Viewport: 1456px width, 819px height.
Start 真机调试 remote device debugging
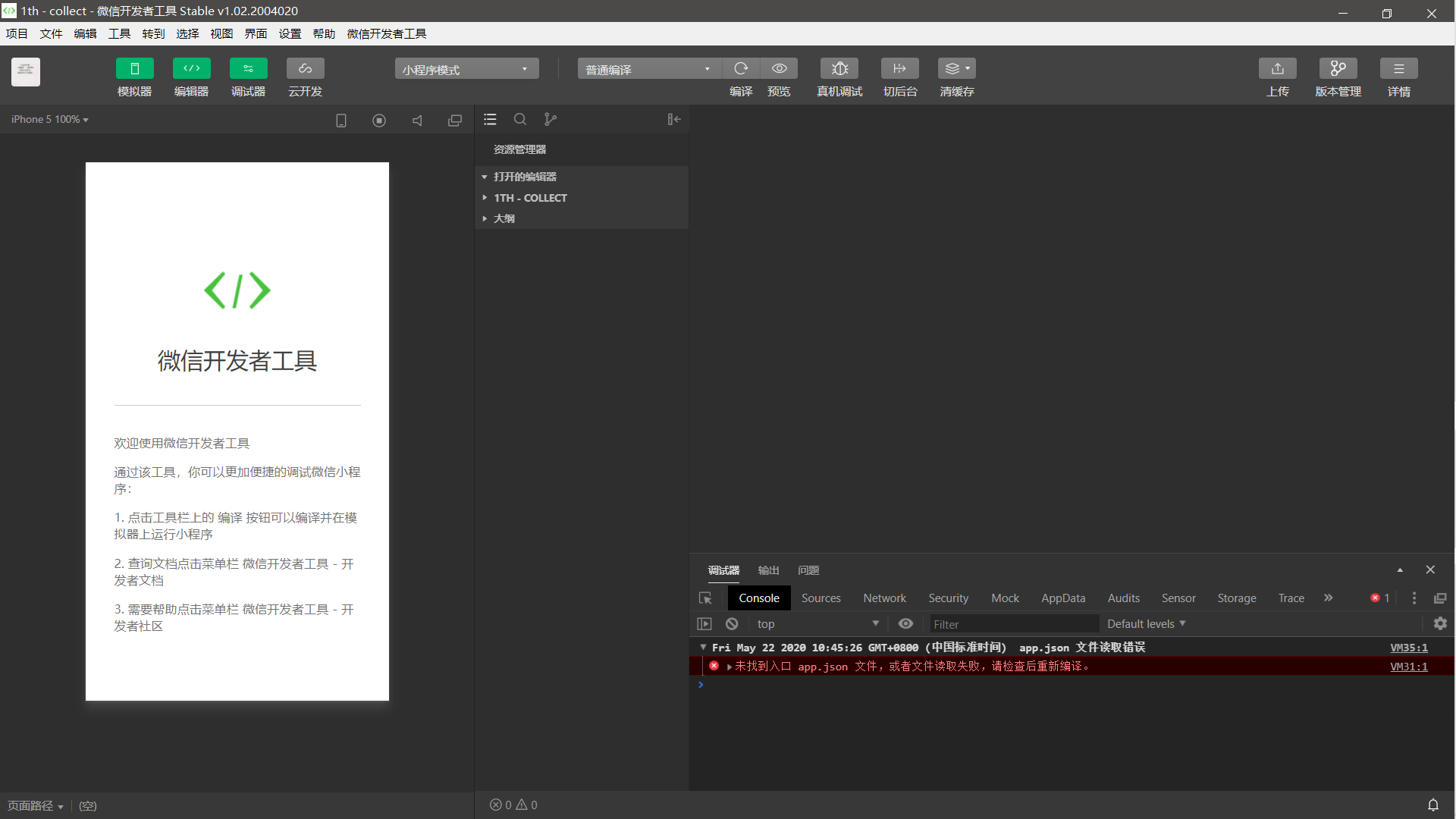point(839,69)
